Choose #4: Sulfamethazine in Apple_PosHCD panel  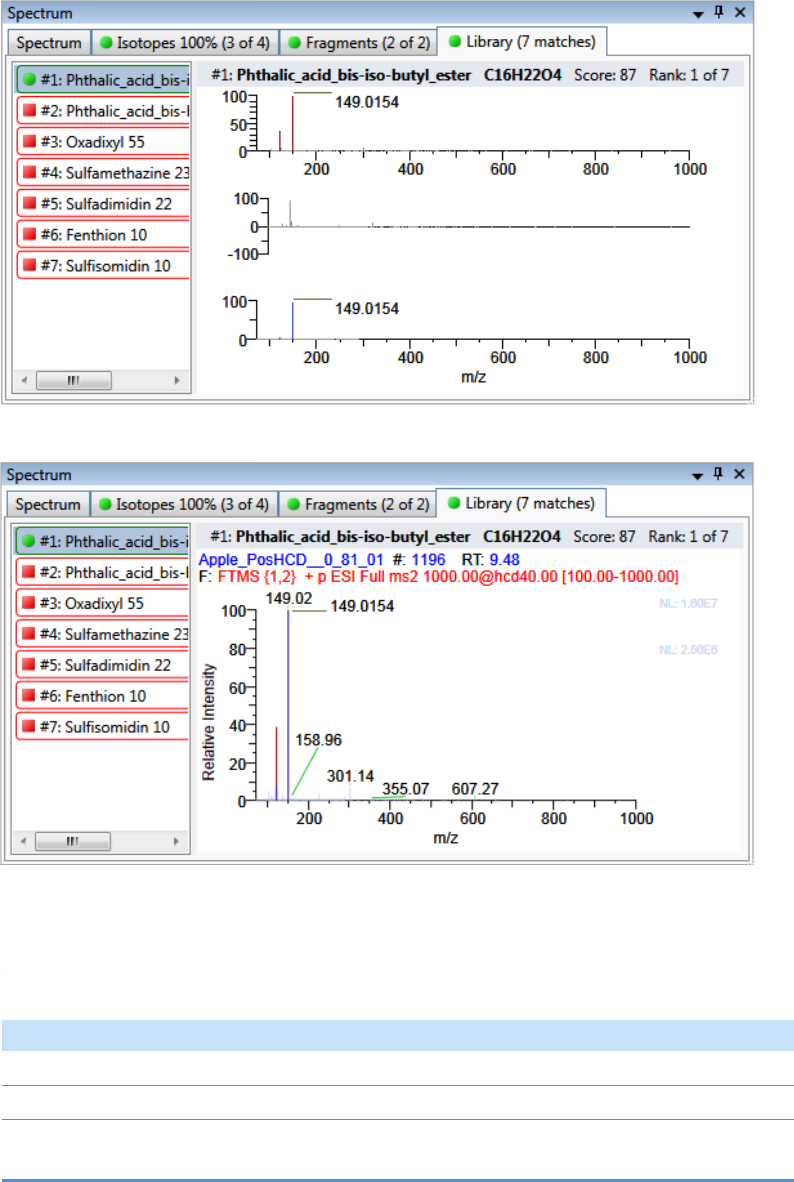tap(102, 634)
